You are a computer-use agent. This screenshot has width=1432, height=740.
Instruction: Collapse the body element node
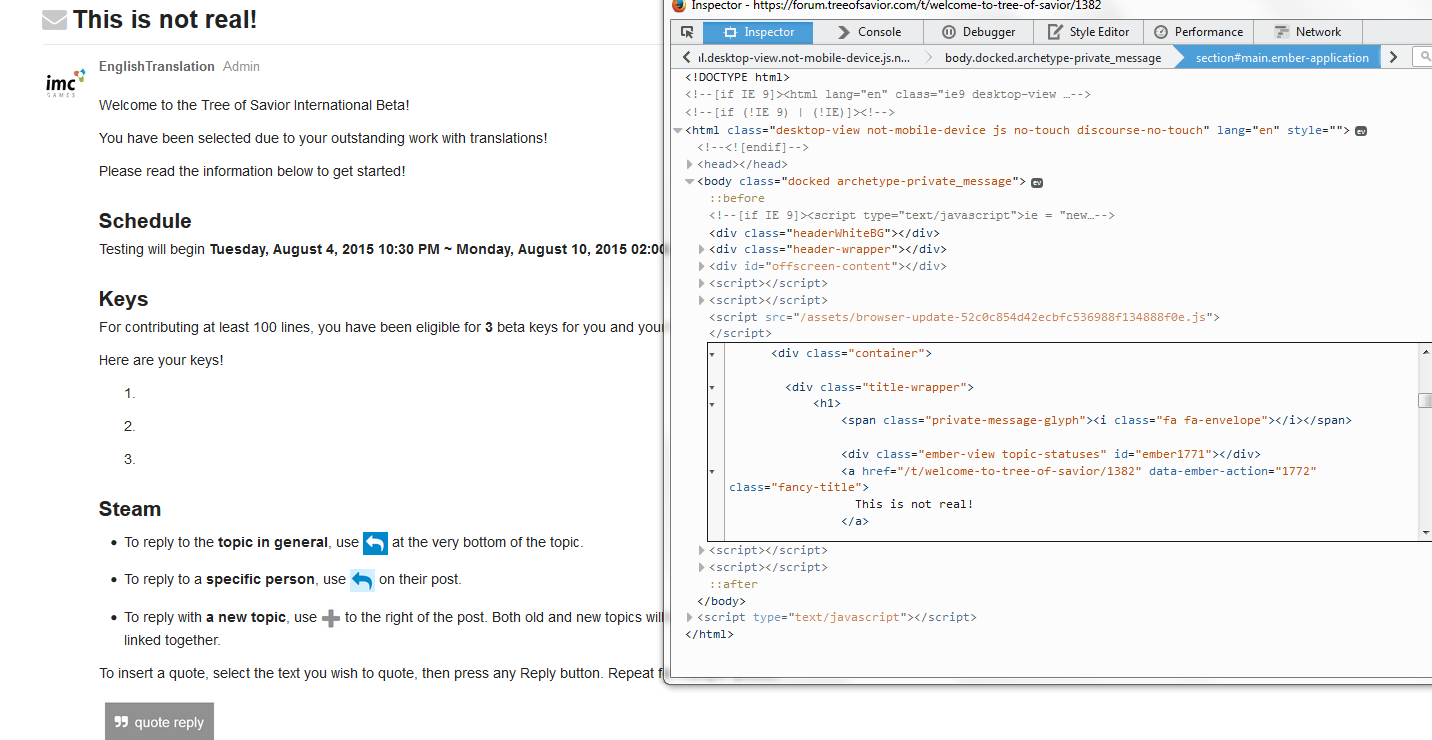pyautogui.click(x=689, y=182)
